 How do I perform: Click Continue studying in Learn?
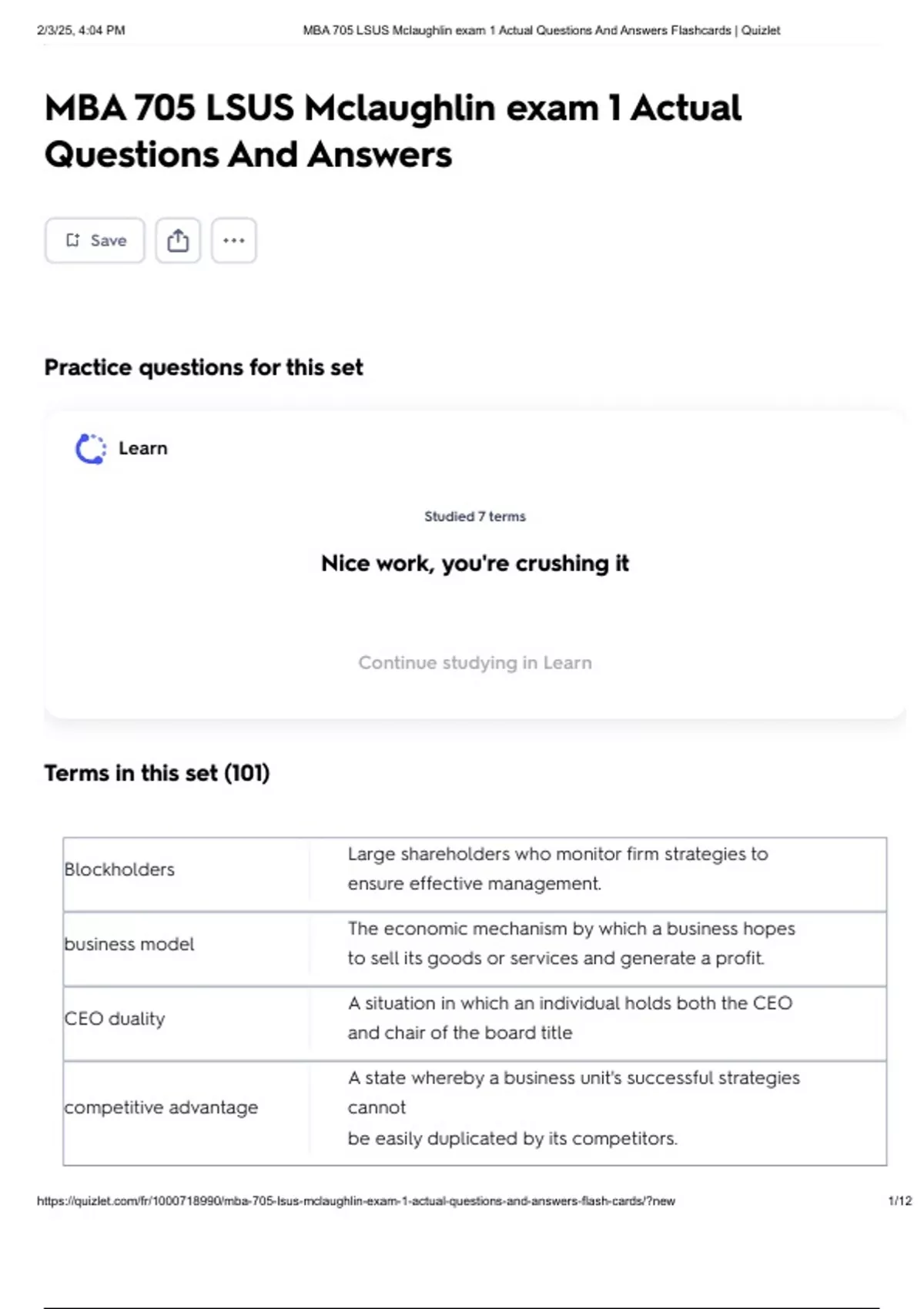474,663
